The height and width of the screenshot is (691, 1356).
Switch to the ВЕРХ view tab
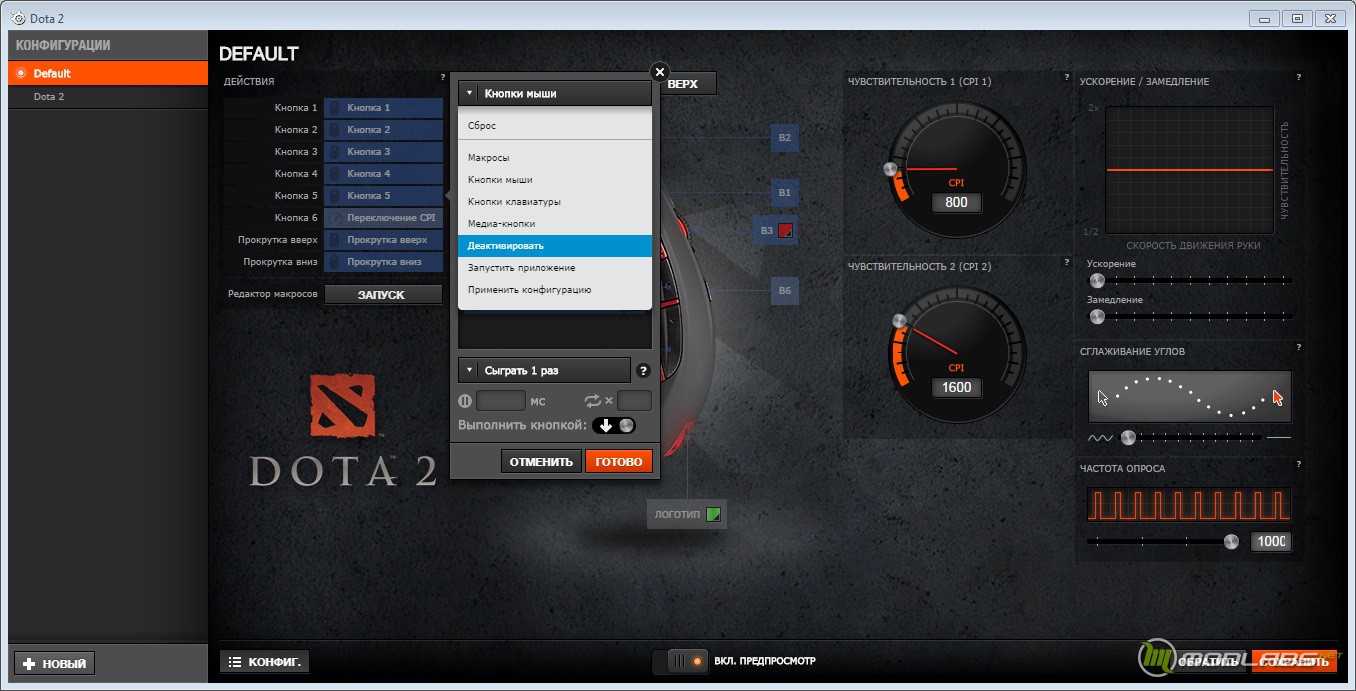(x=688, y=83)
